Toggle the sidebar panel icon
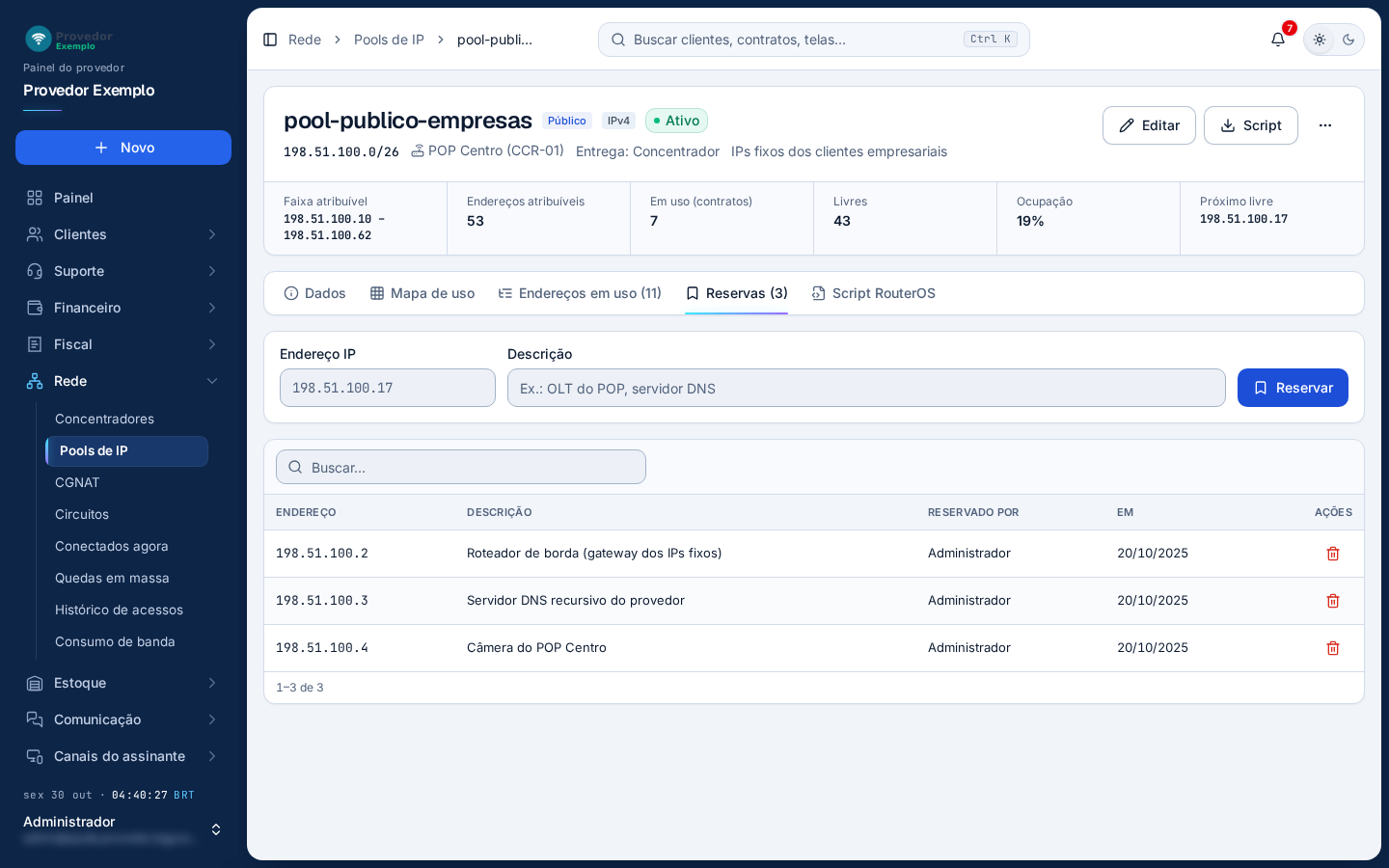The width and height of the screenshot is (1389, 868). pyautogui.click(x=270, y=40)
